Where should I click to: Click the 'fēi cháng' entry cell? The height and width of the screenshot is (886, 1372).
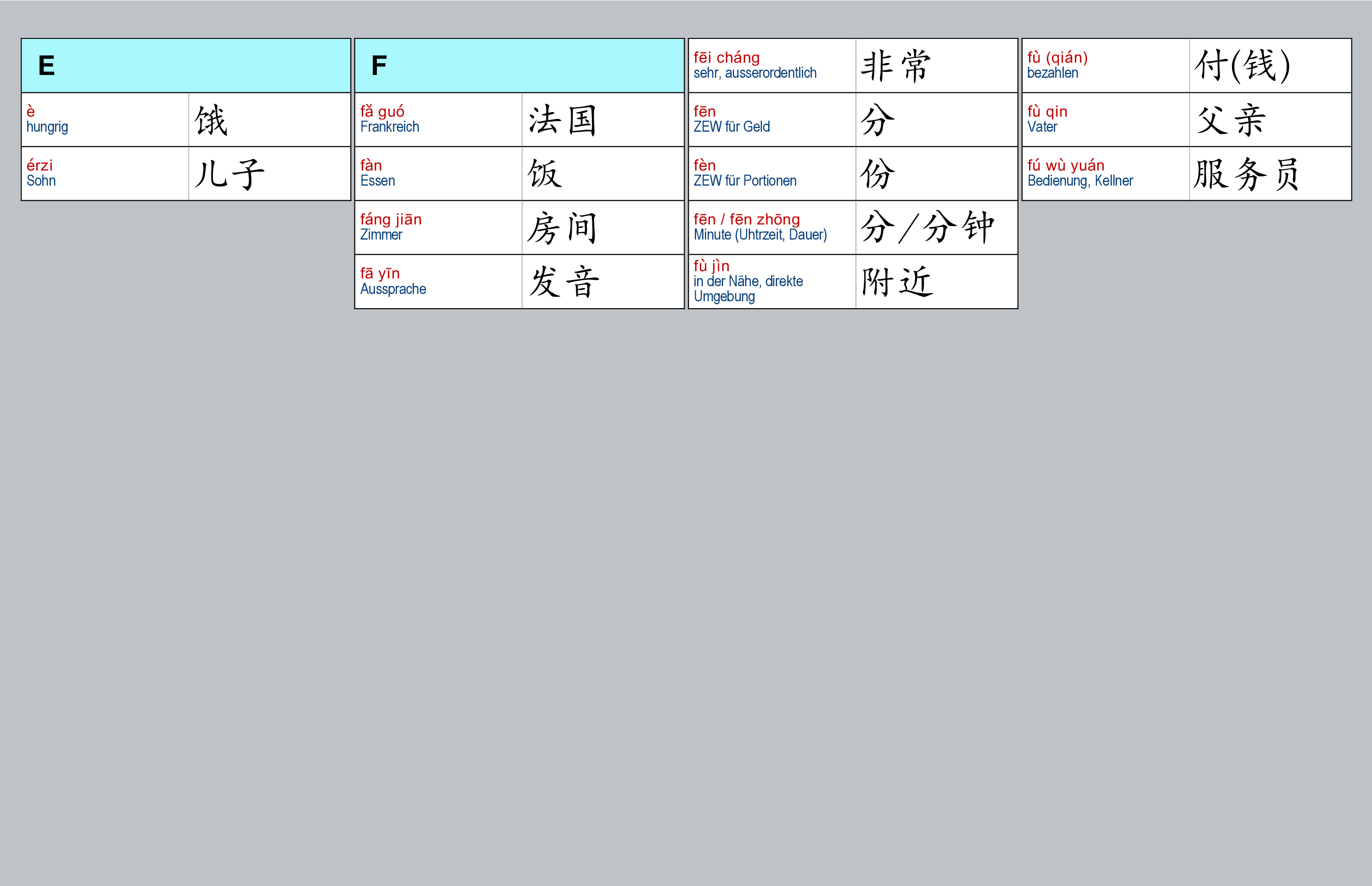pos(771,65)
